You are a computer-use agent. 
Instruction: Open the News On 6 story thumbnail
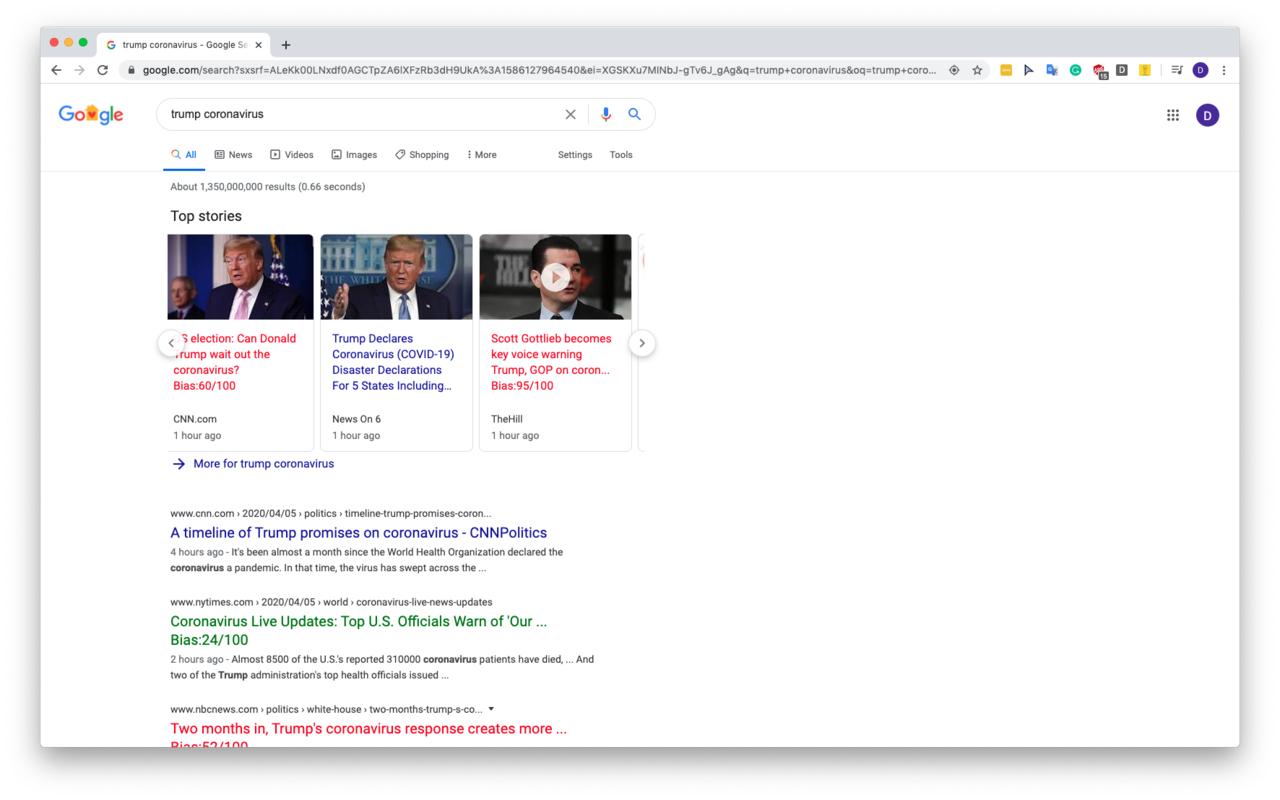click(396, 277)
